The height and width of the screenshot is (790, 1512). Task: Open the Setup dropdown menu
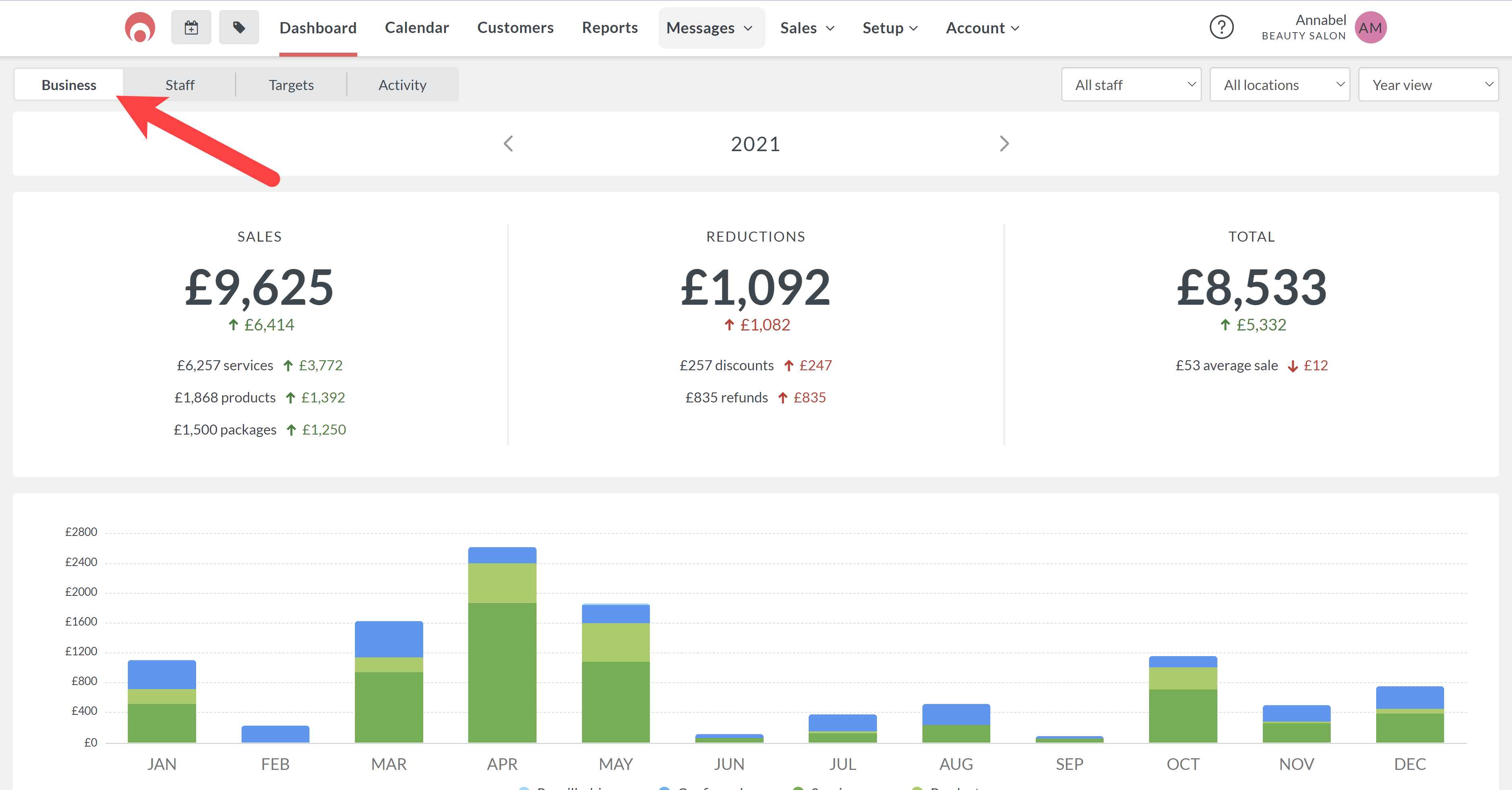click(x=890, y=28)
